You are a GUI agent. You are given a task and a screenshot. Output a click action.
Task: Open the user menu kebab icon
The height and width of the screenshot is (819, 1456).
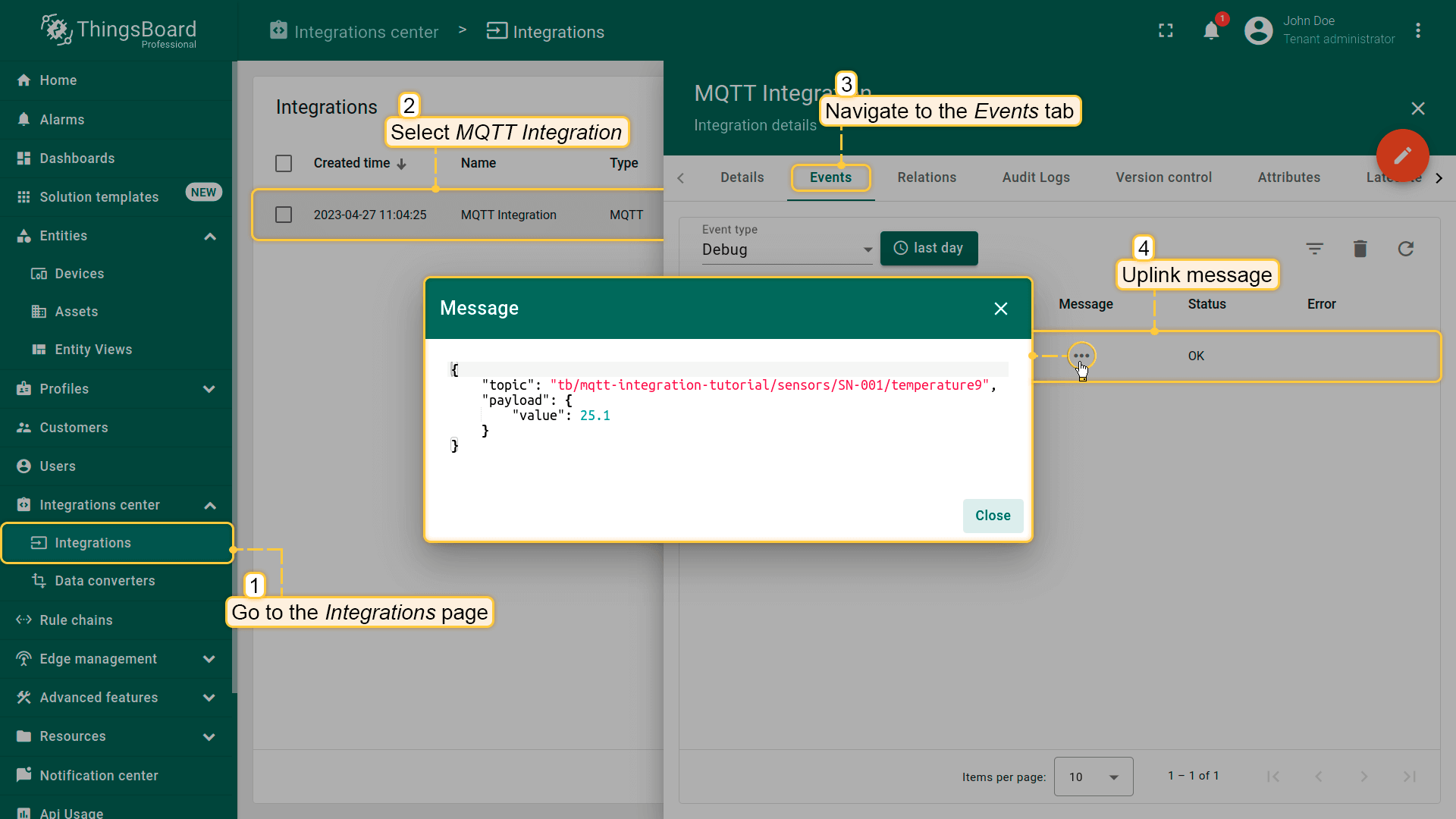pyautogui.click(x=1417, y=31)
